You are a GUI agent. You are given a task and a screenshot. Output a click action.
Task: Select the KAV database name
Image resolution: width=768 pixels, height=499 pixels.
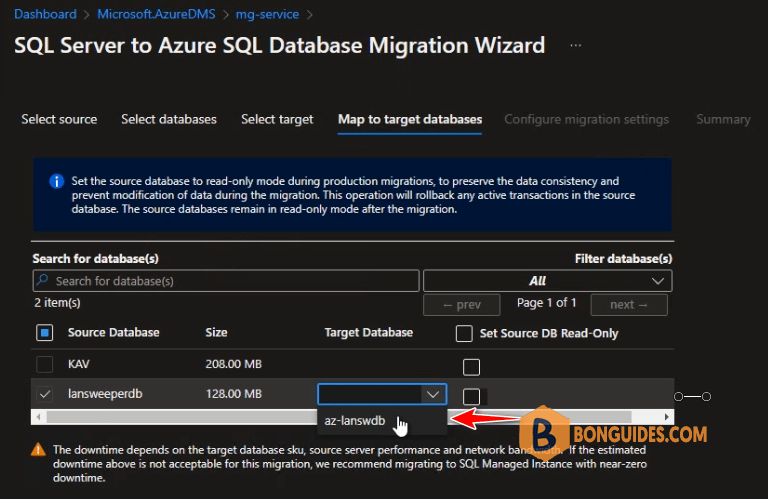[79, 364]
